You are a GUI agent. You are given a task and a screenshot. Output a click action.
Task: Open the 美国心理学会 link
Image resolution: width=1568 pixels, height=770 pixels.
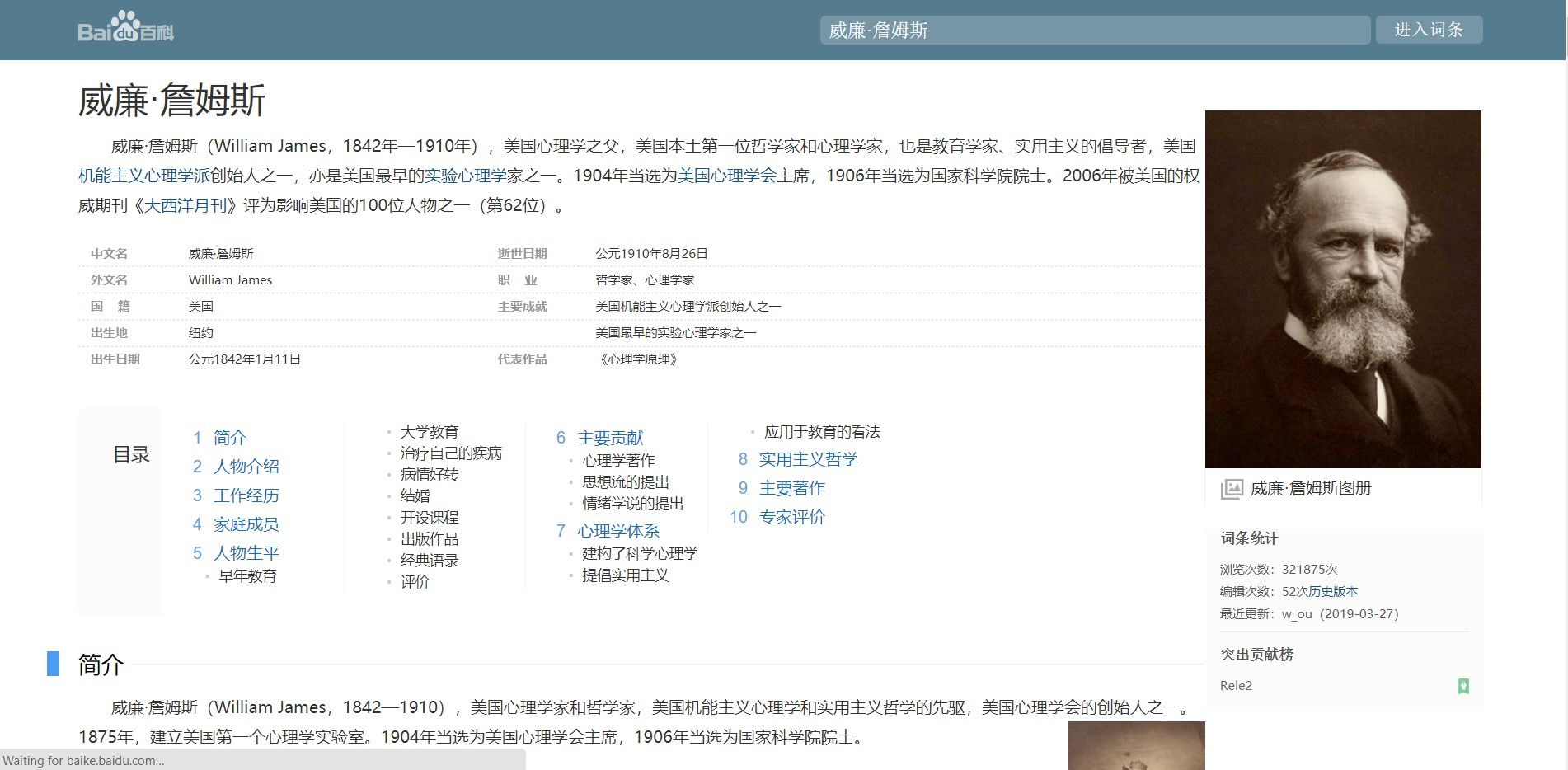point(726,176)
